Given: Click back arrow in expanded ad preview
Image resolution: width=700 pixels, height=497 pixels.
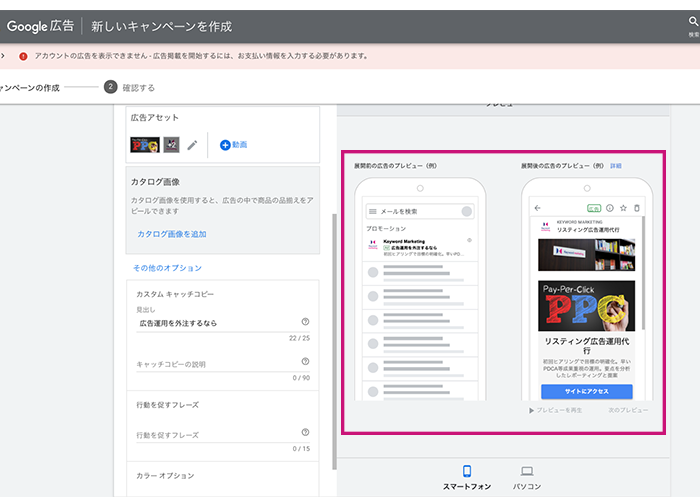Looking at the screenshot, I should click(538, 208).
